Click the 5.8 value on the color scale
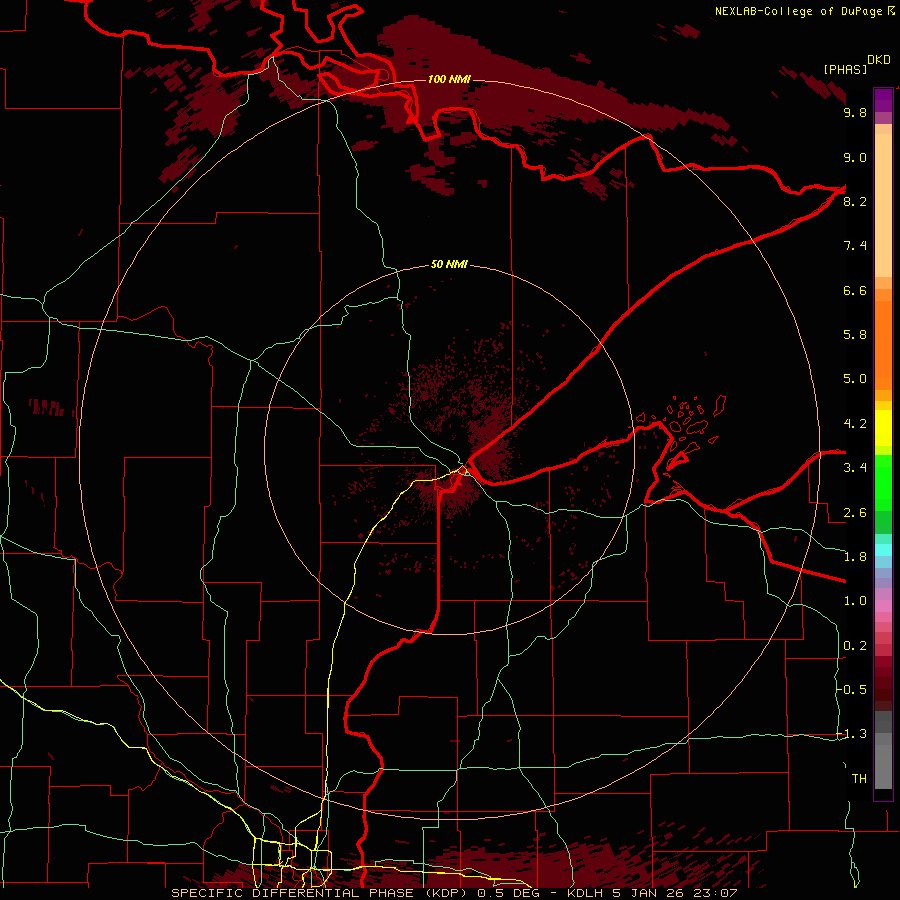 855,335
